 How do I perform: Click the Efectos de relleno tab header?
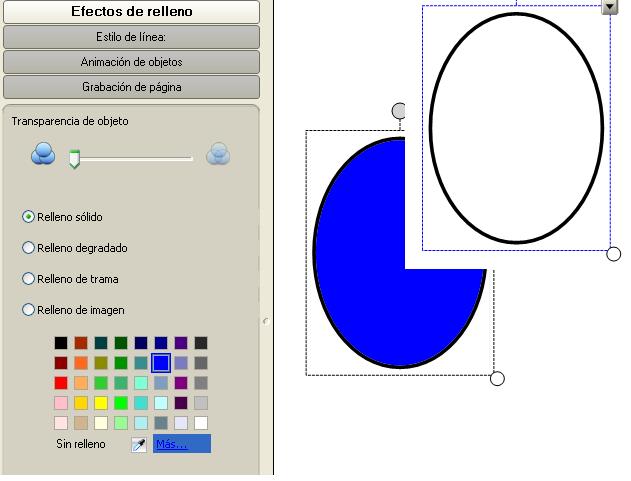pos(131,12)
